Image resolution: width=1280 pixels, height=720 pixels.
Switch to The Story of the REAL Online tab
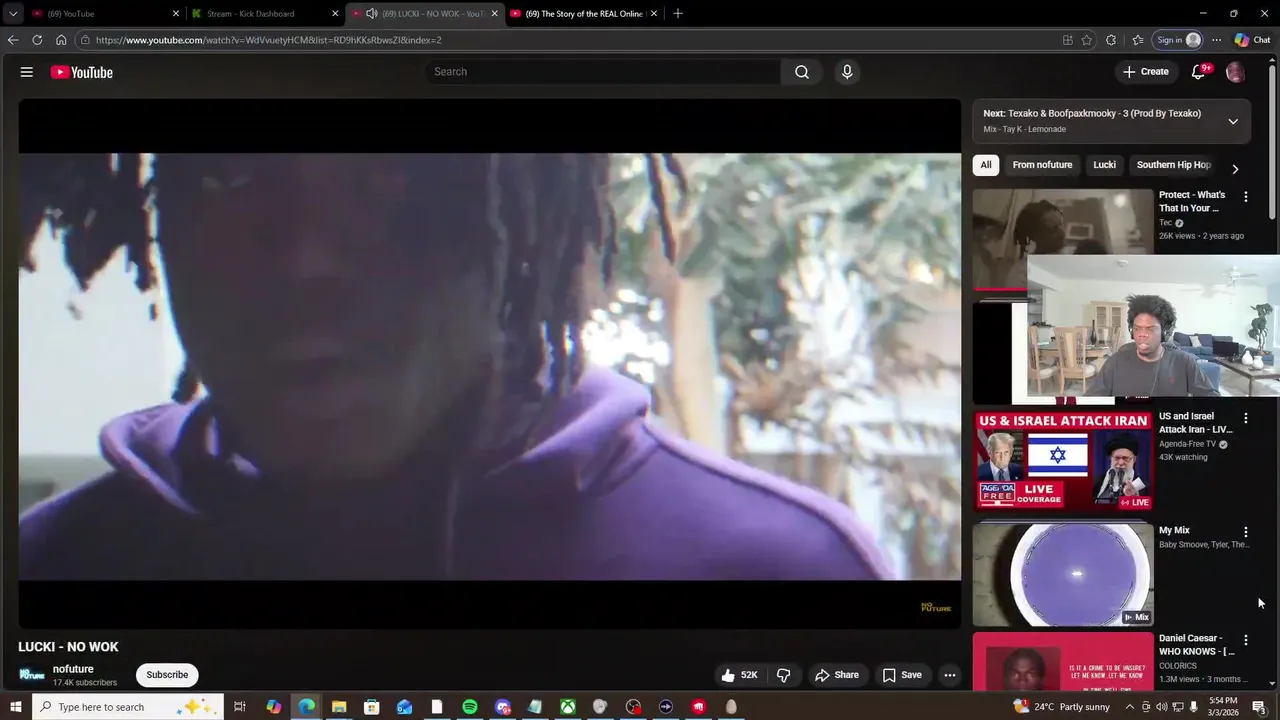[584, 14]
